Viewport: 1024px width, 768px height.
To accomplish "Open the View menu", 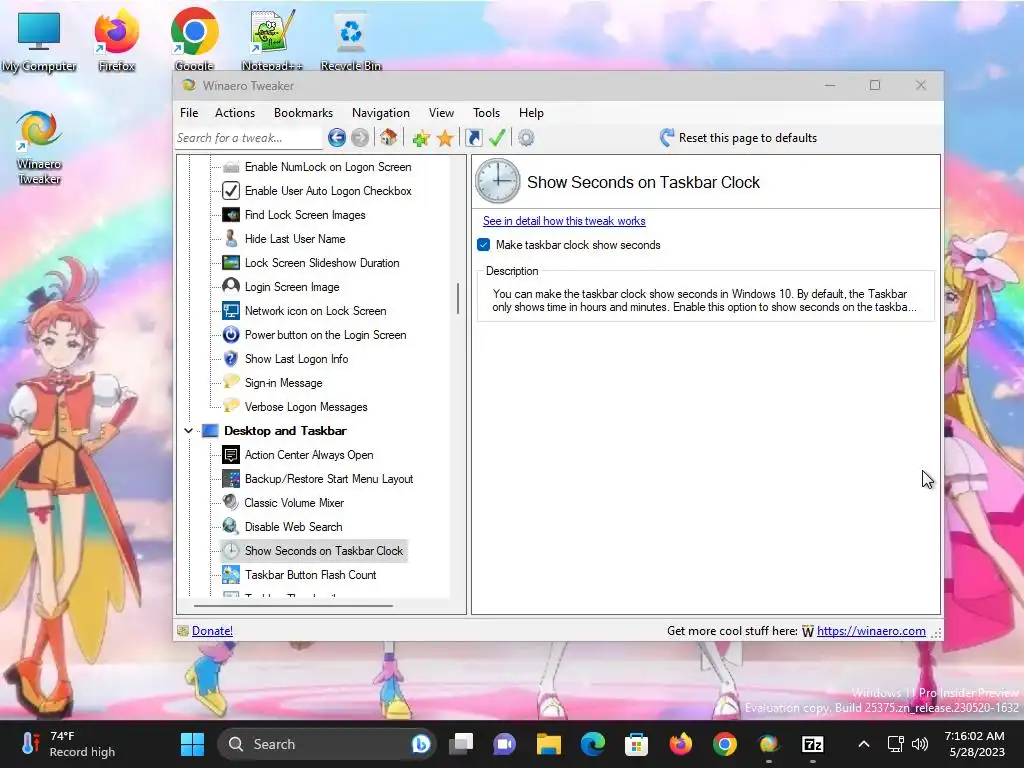I will (441, 113).
